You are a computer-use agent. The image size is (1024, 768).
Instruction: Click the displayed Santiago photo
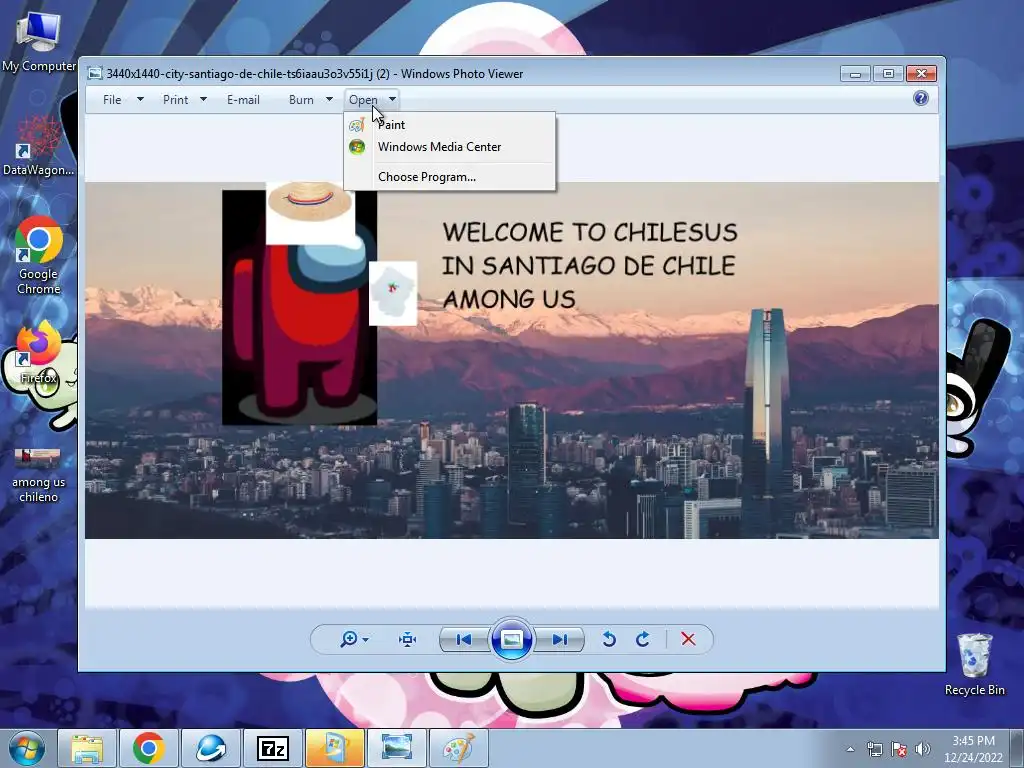[512, 360]
